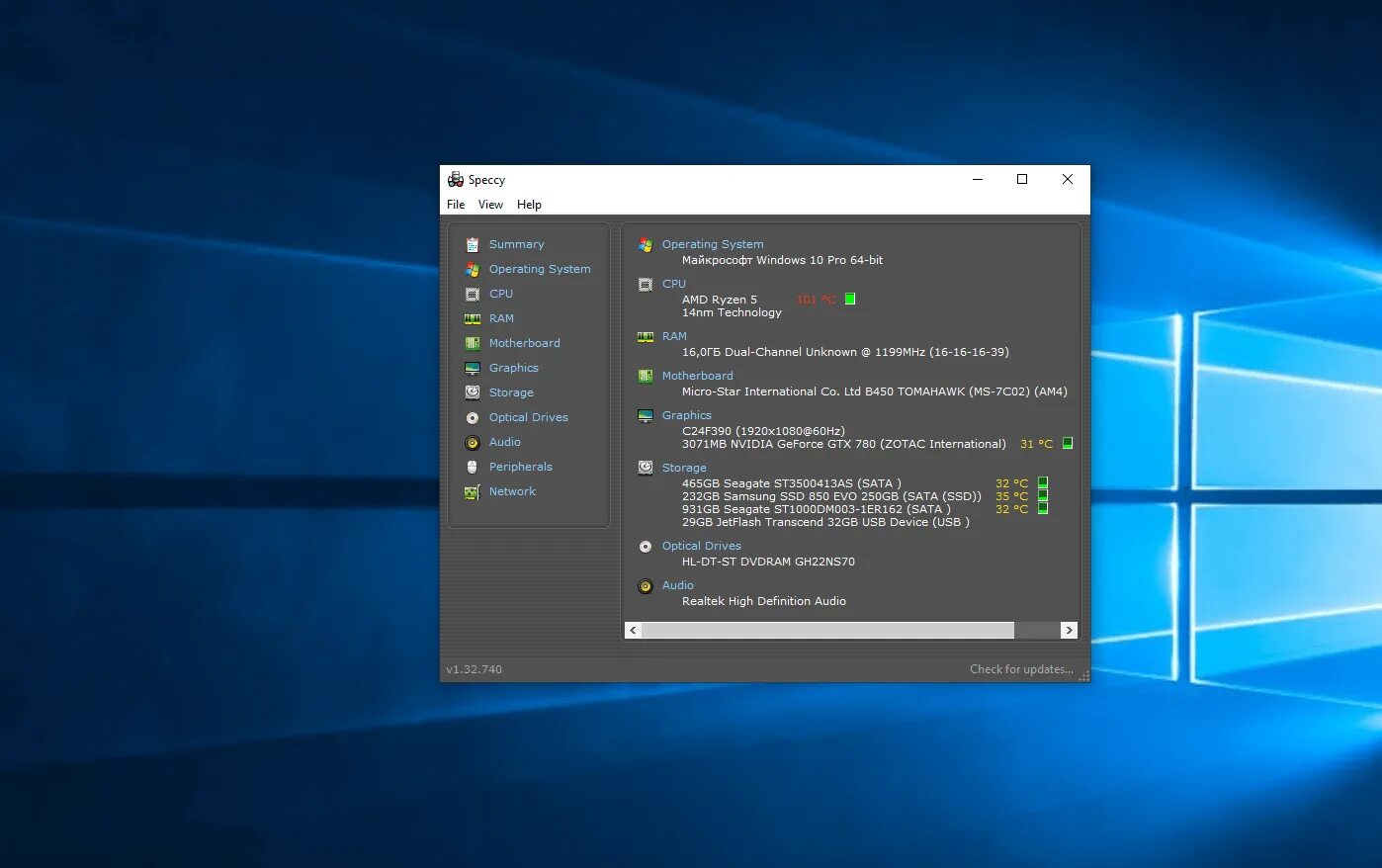Select Network in the sidebar list
The height and width of the screenshot is (868, 1382).
(512, 491)
